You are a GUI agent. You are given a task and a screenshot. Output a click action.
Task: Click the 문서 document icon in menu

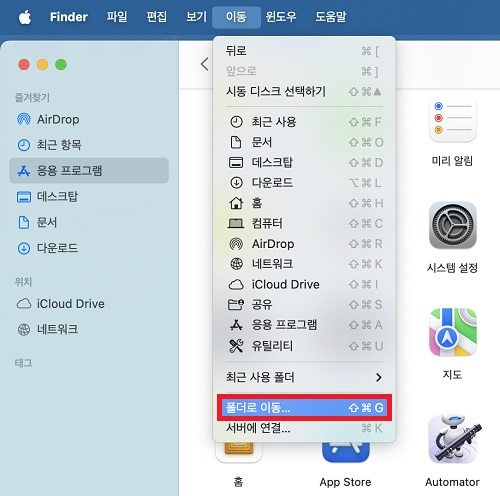[x=236, y=142]
